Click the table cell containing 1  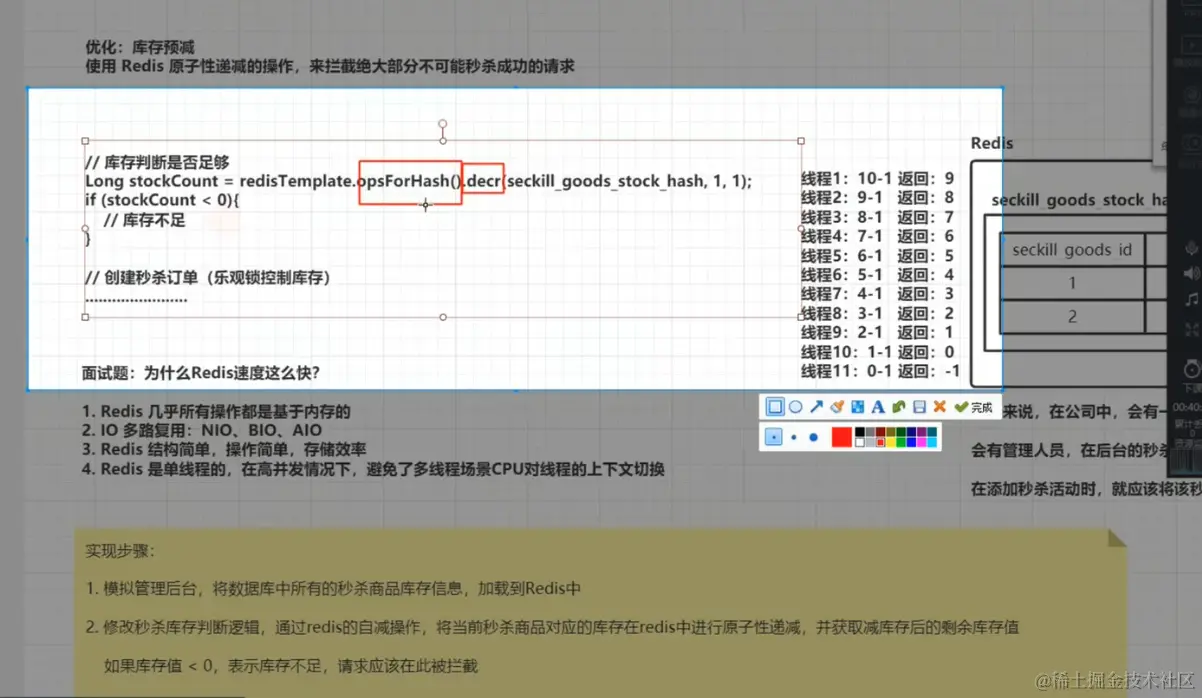click(1072, 283)
